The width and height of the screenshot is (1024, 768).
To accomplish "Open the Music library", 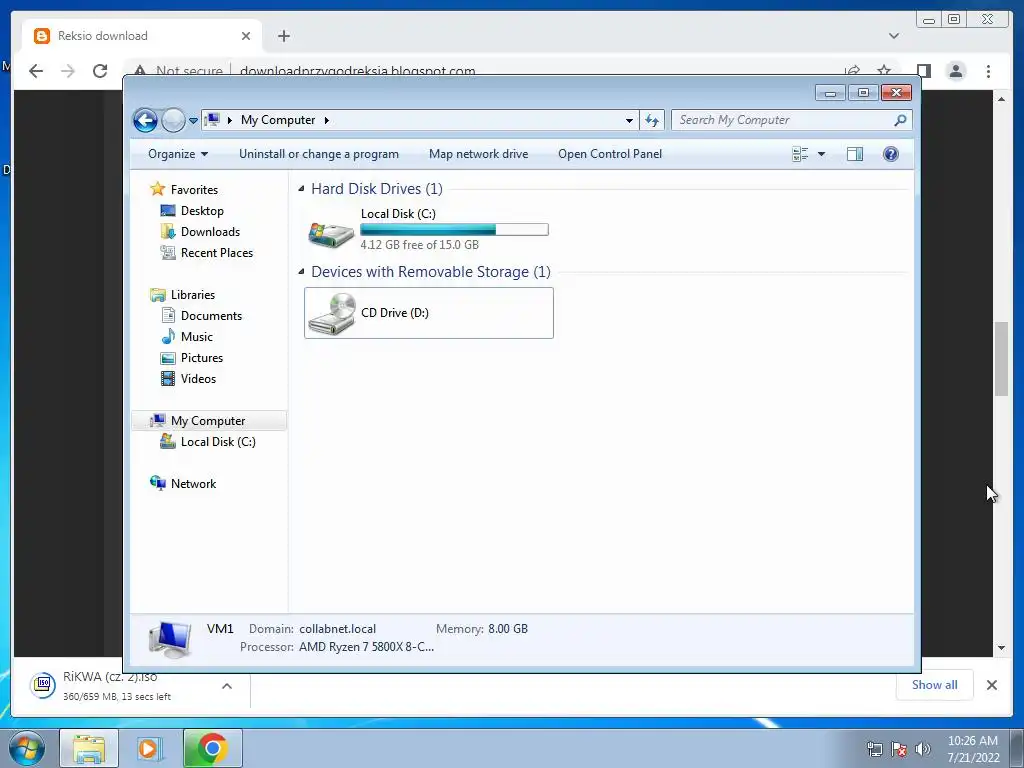I will coord(197,337).
